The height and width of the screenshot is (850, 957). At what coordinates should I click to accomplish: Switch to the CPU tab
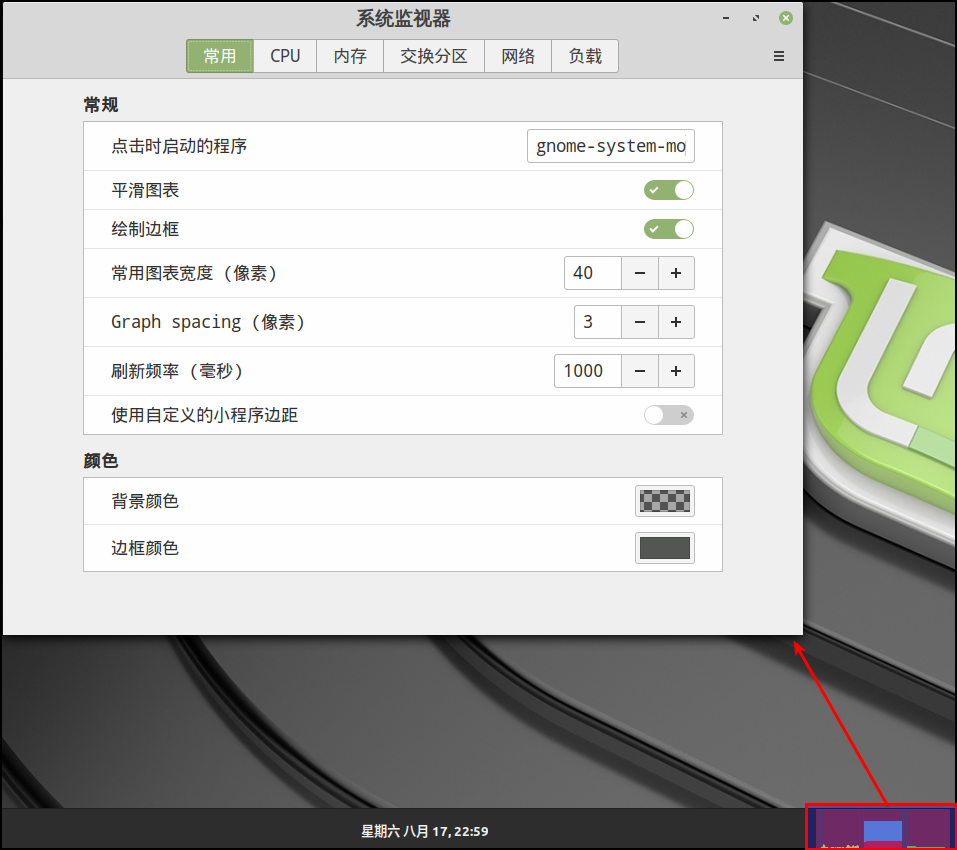tap(284, 56)
